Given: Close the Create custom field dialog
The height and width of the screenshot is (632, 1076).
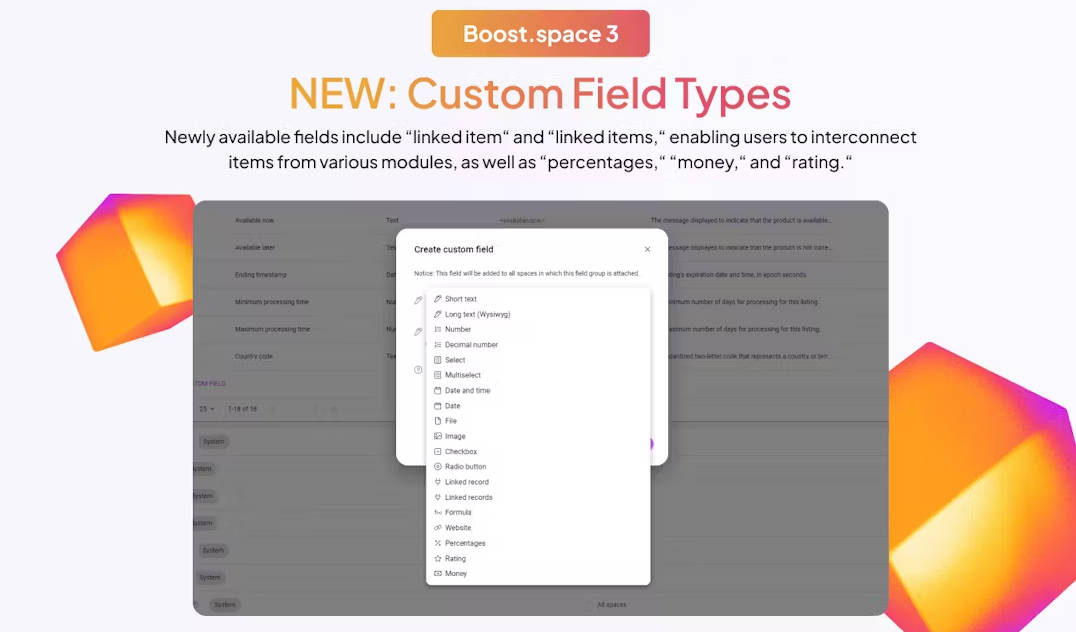Looking at the screenshot, I should (647, 250).
